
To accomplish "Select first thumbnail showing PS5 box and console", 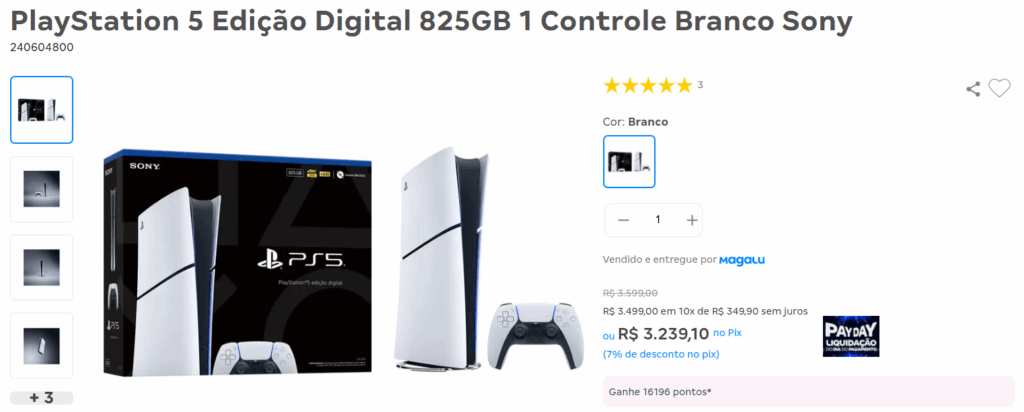I will tap(42, 110).
